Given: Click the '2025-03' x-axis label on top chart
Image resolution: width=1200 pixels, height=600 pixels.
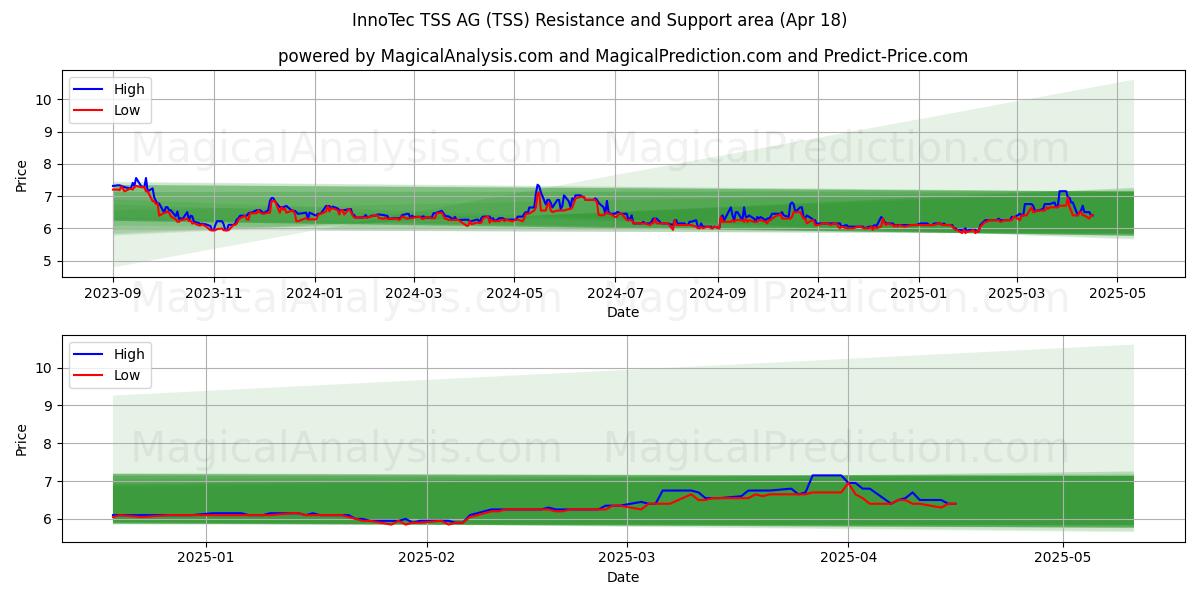Looking at the screenshot, I should pyautogui.click(x=1016, y=293).
